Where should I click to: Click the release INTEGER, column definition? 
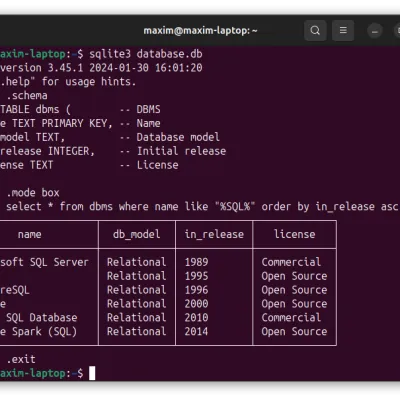pos(47,151)
